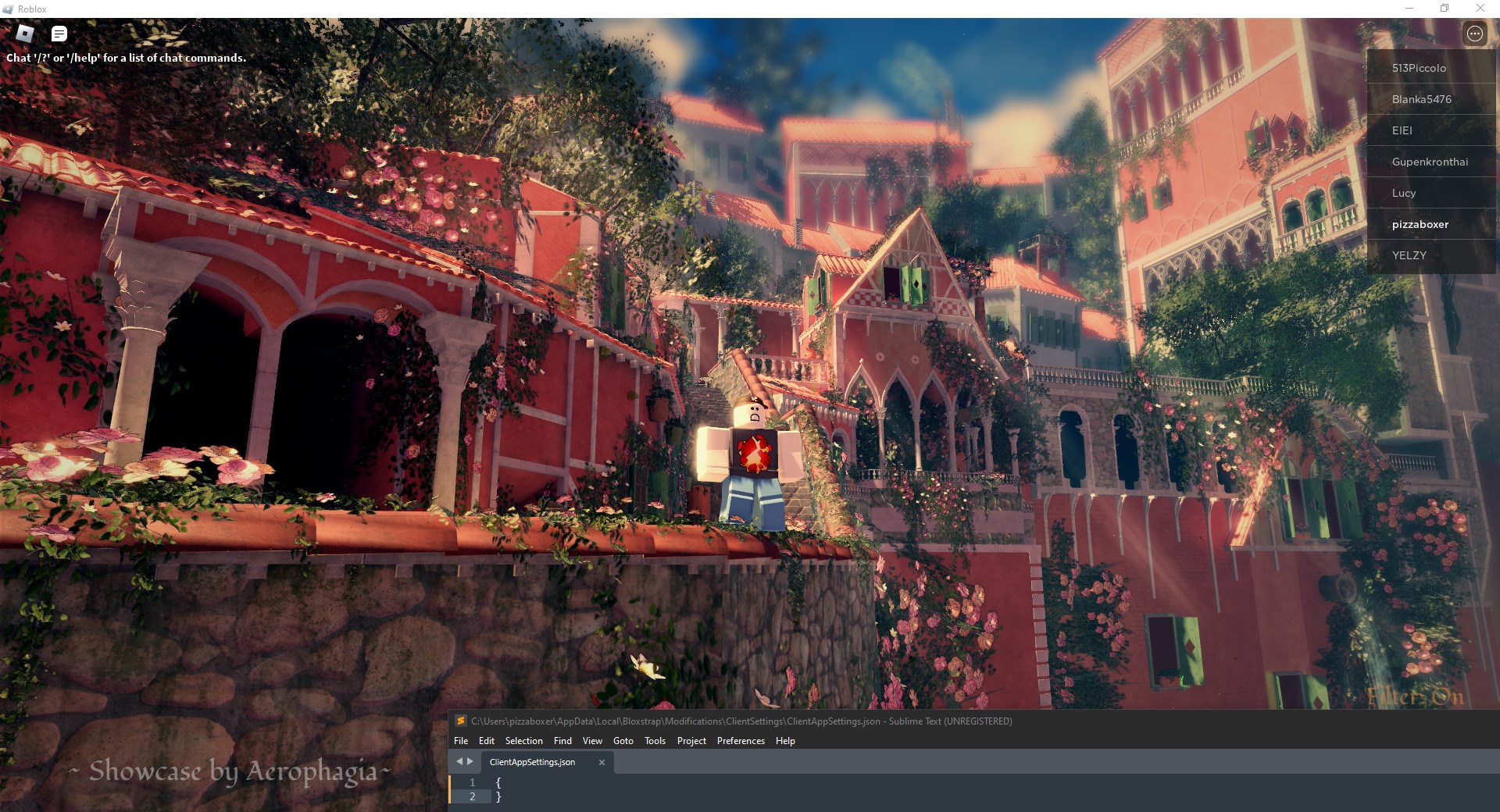The height and width of the screenshot is (812, 1500).
Task: Open the more options ellipsis button
Action: [1474, 34]
